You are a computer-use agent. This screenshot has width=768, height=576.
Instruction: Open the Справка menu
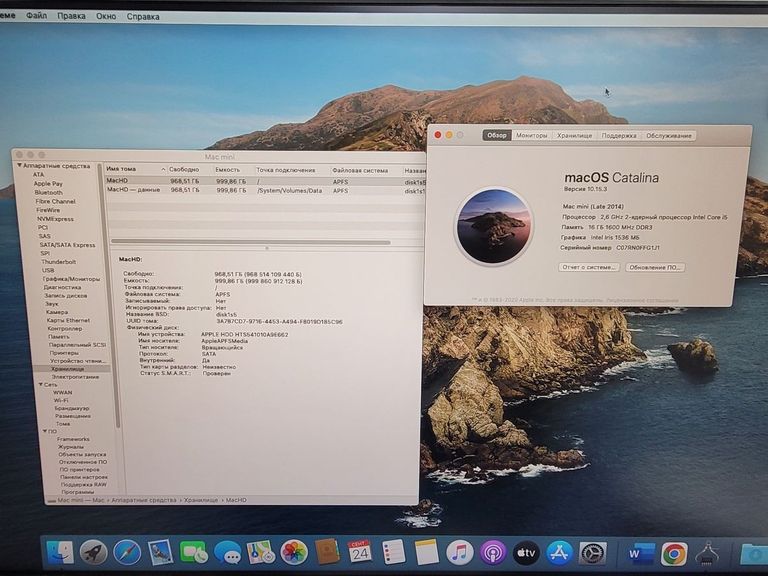pos(143,16)
